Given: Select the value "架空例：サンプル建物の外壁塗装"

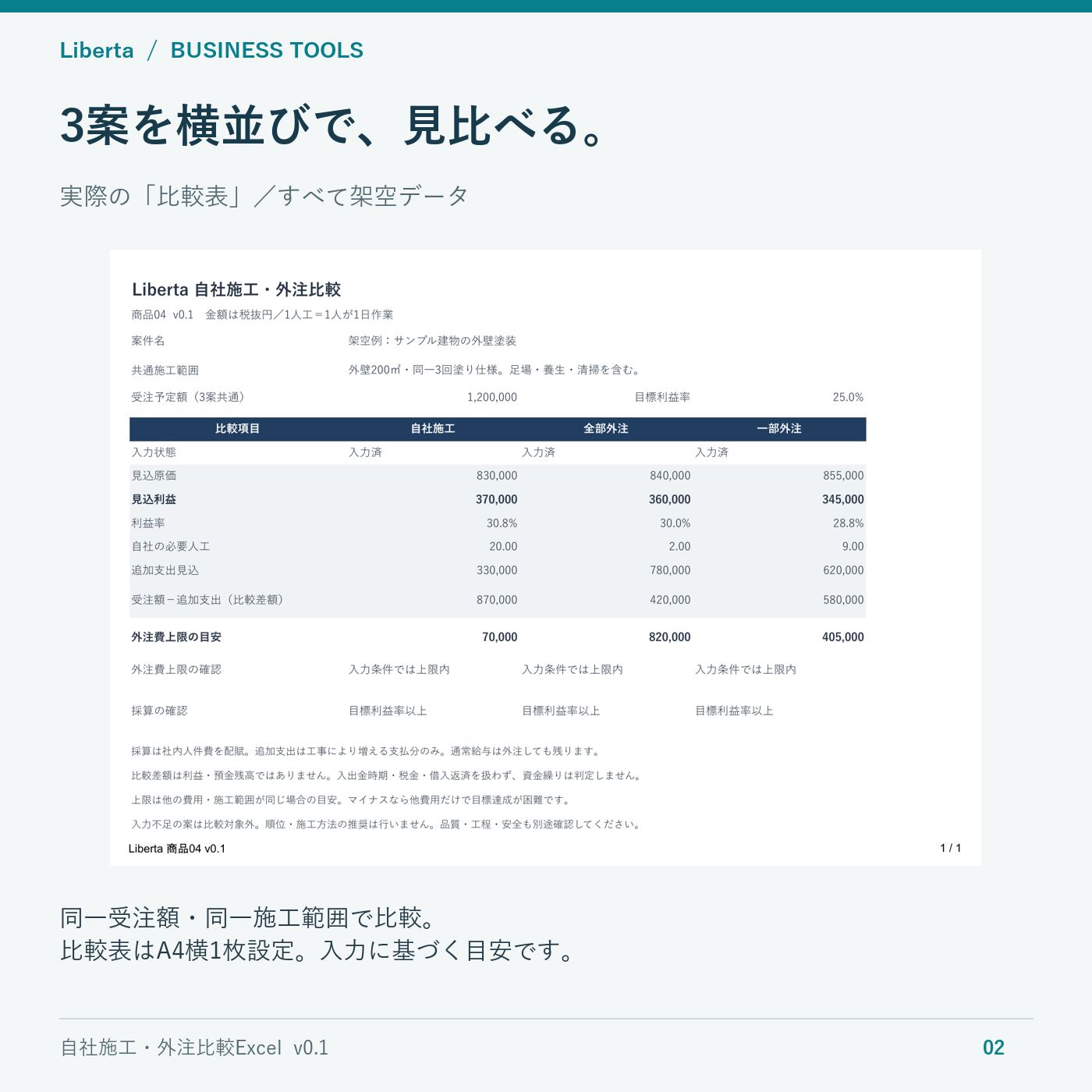Looking at the screenshot, I should click(x=432, y=341).
